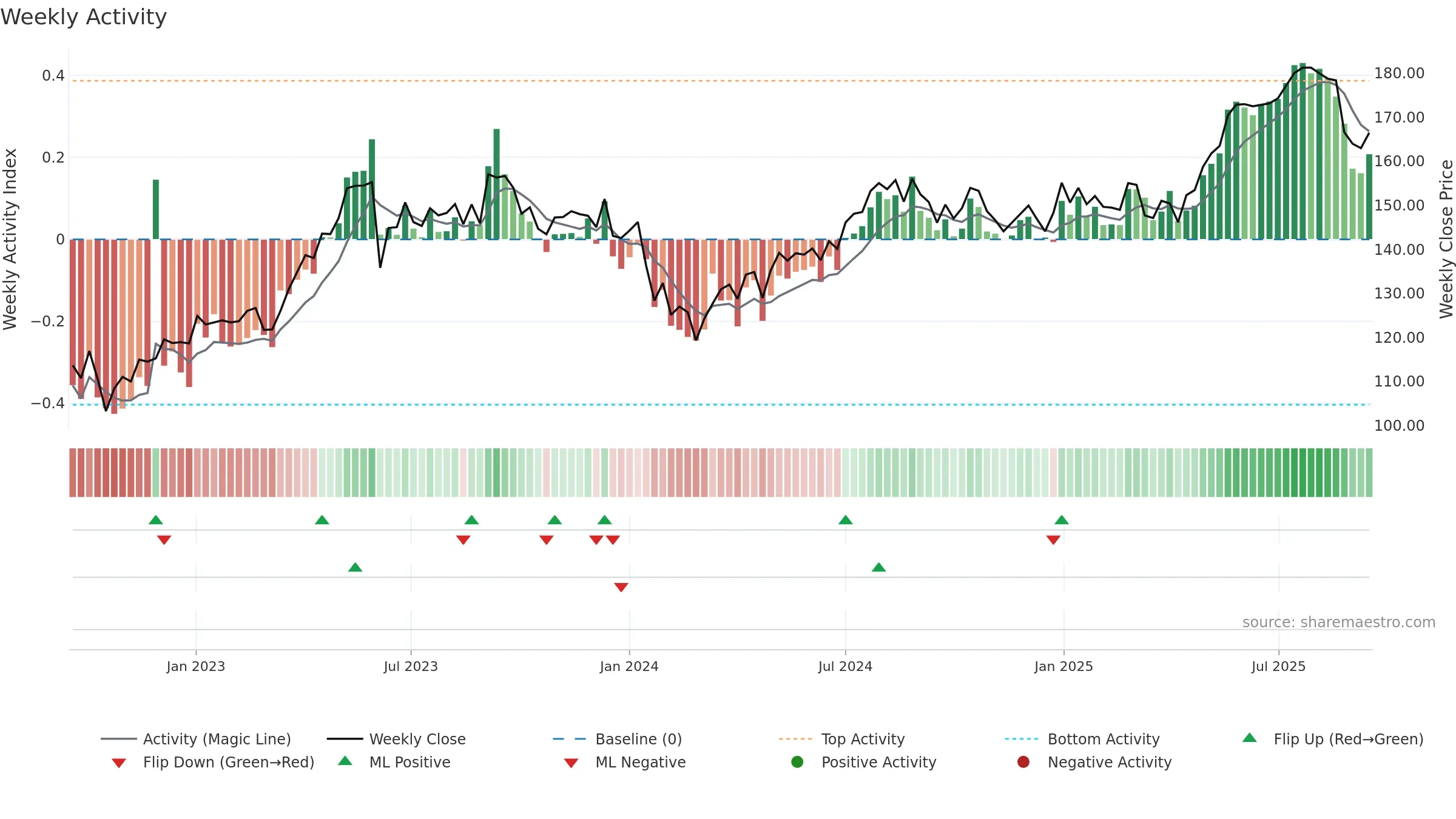Viewport: 1456px width, 819px height.
Task: Toggle the Flip Down (Green→Red) legend entry
Action: 213,762
